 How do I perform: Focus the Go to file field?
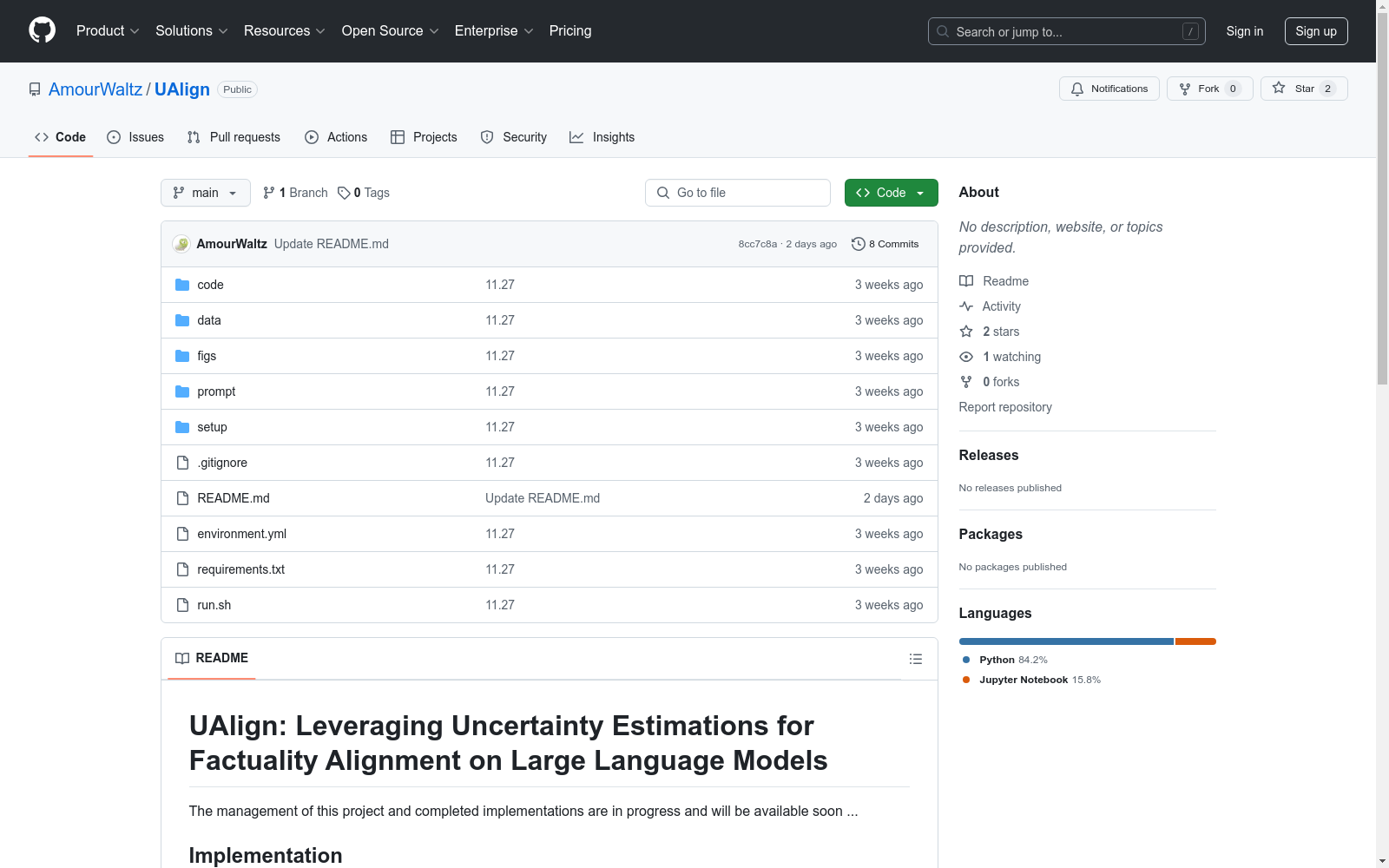point(738,193)
